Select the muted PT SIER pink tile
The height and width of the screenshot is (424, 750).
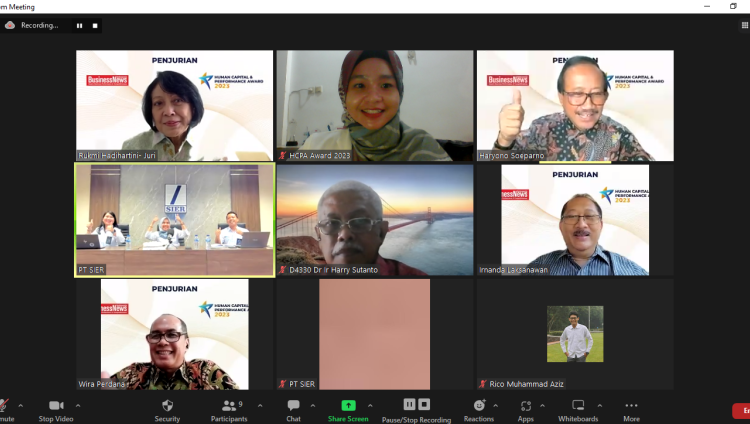pos(375,334)
